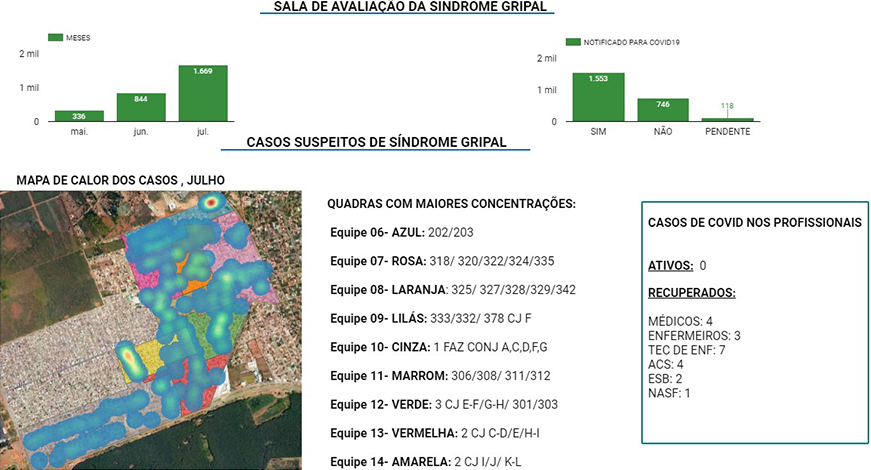Click QUADRAS COM MAIORES CONCENTRAÇÕES heading

click(451, 203)
